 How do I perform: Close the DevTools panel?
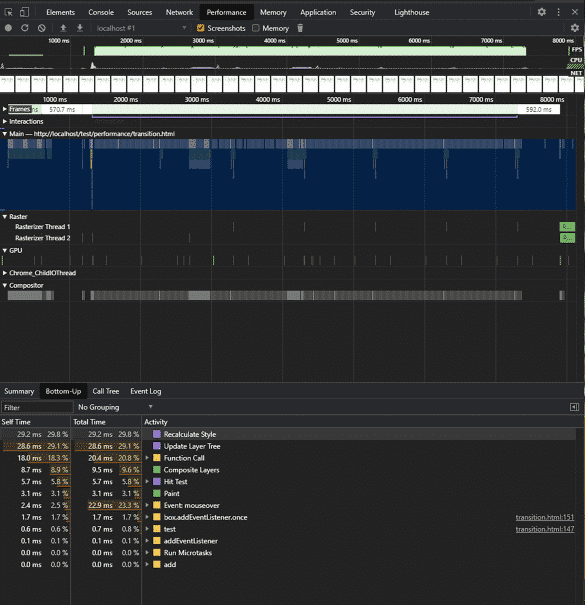pos(575,12)
